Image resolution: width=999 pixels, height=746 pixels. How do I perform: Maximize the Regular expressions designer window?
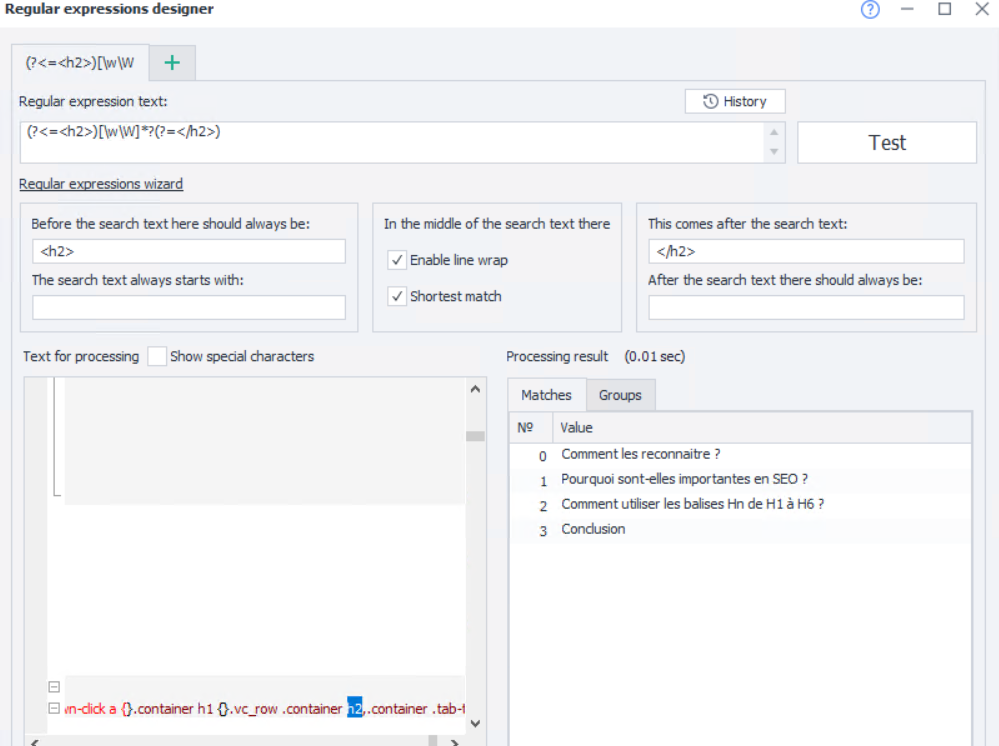[x=944, y=9]
